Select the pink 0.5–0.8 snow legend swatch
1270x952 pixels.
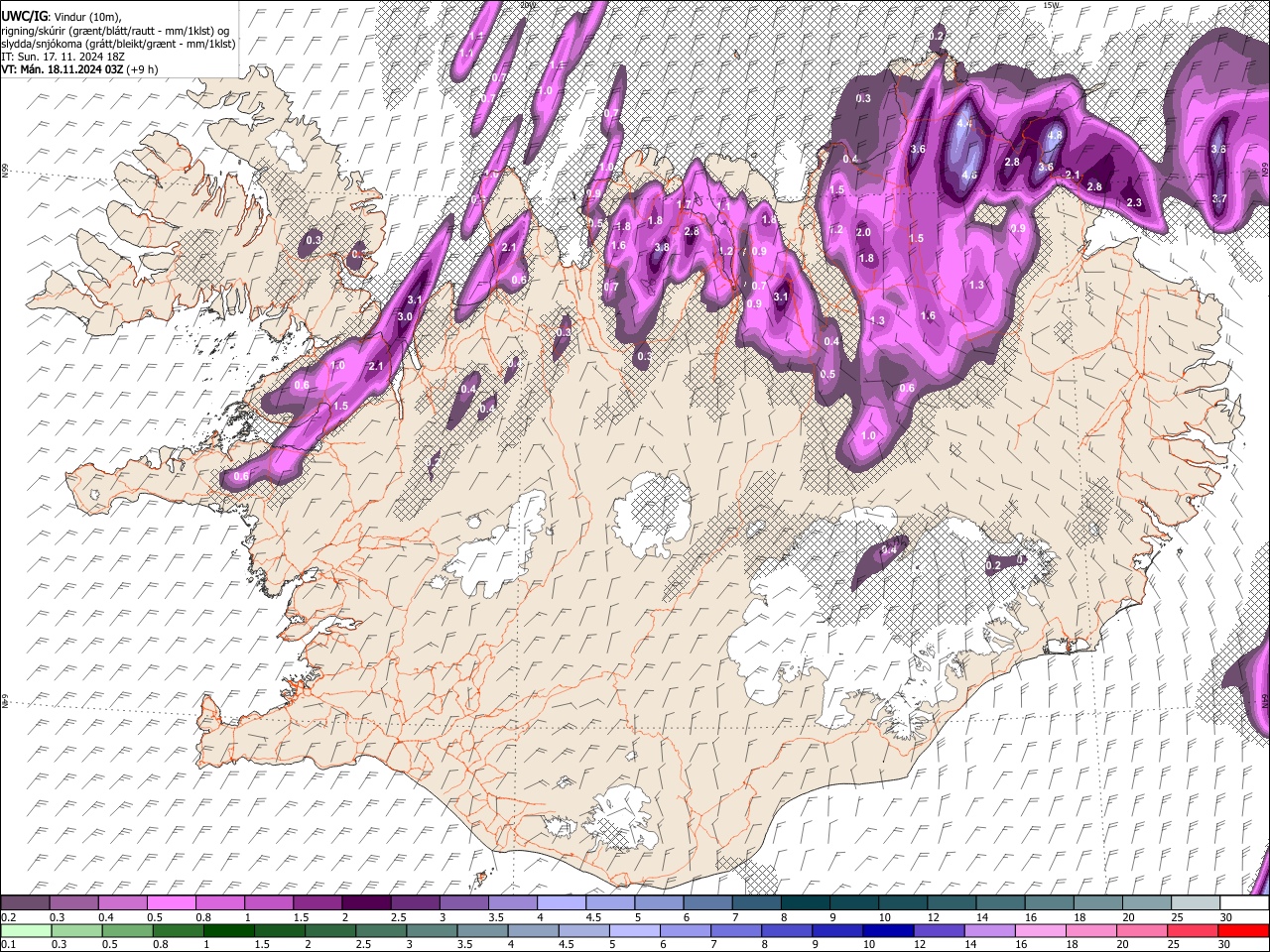coord(173,903)
